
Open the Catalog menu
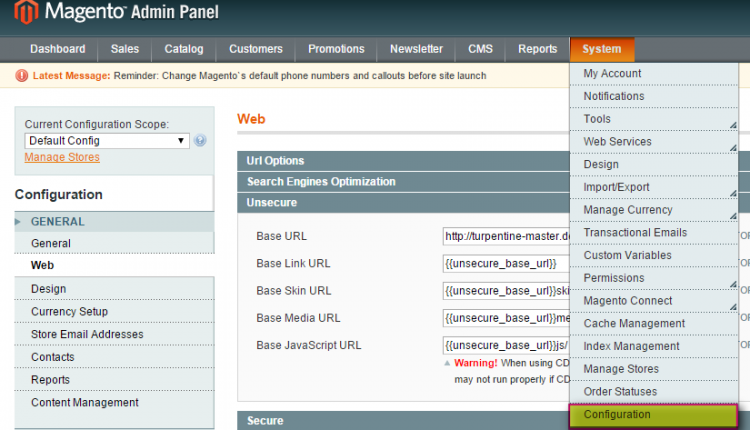click(184, 49)
